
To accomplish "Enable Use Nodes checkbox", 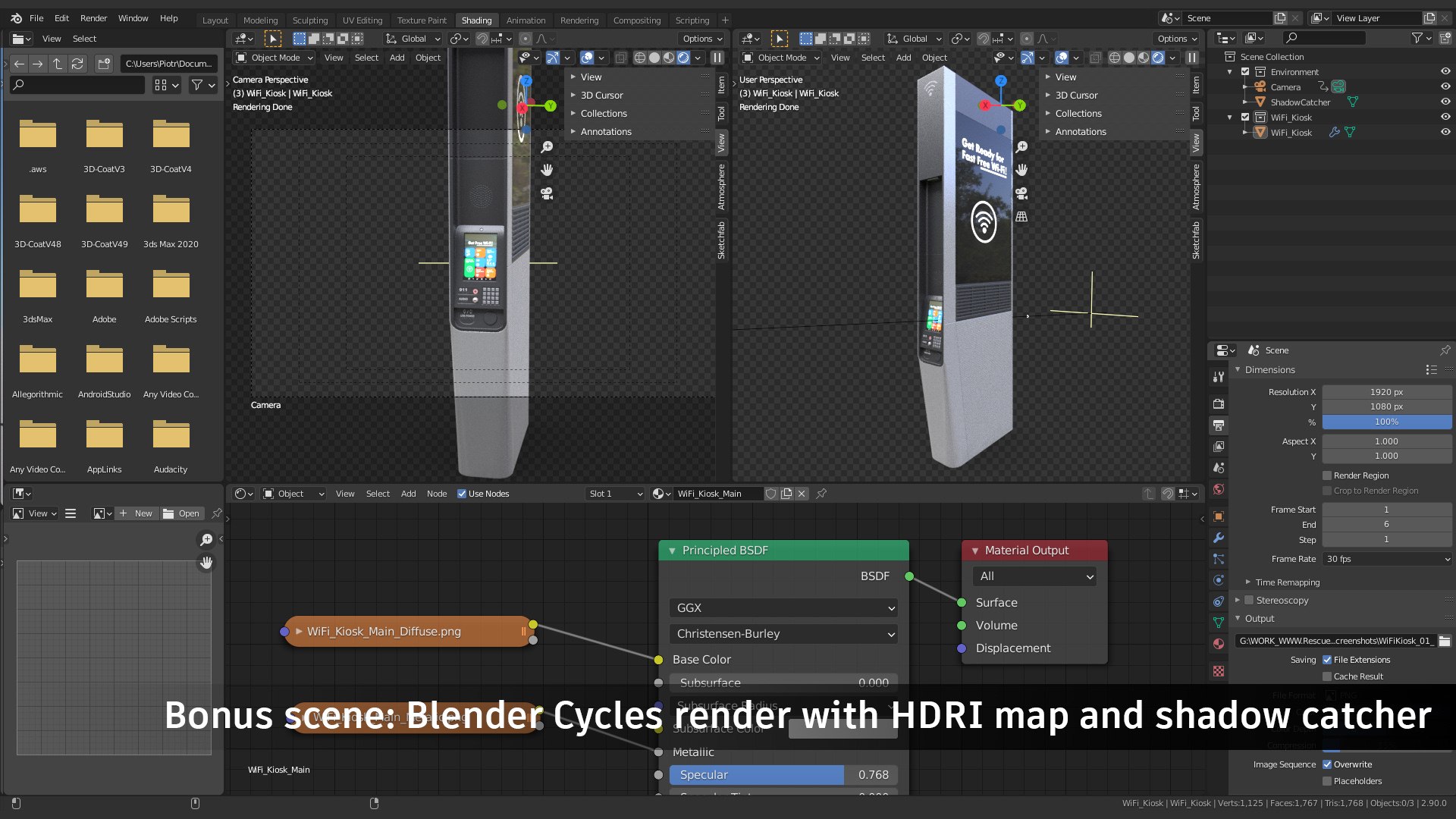I will [x=462, y=494].
